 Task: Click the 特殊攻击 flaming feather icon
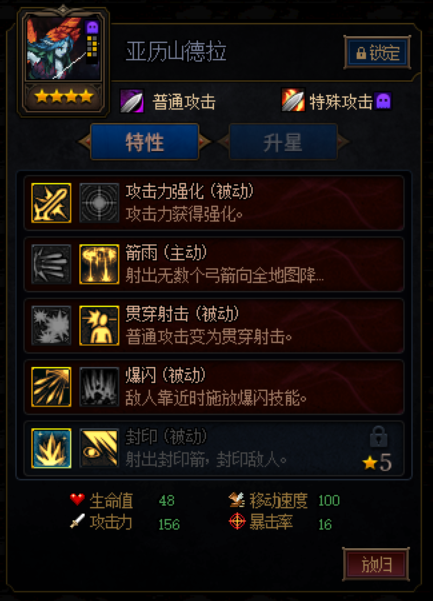[x=293, y=100]
